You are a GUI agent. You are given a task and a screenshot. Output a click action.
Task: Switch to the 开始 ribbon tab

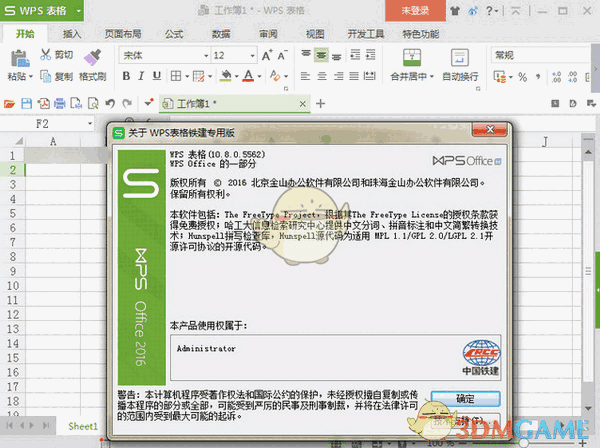(25, 34)
